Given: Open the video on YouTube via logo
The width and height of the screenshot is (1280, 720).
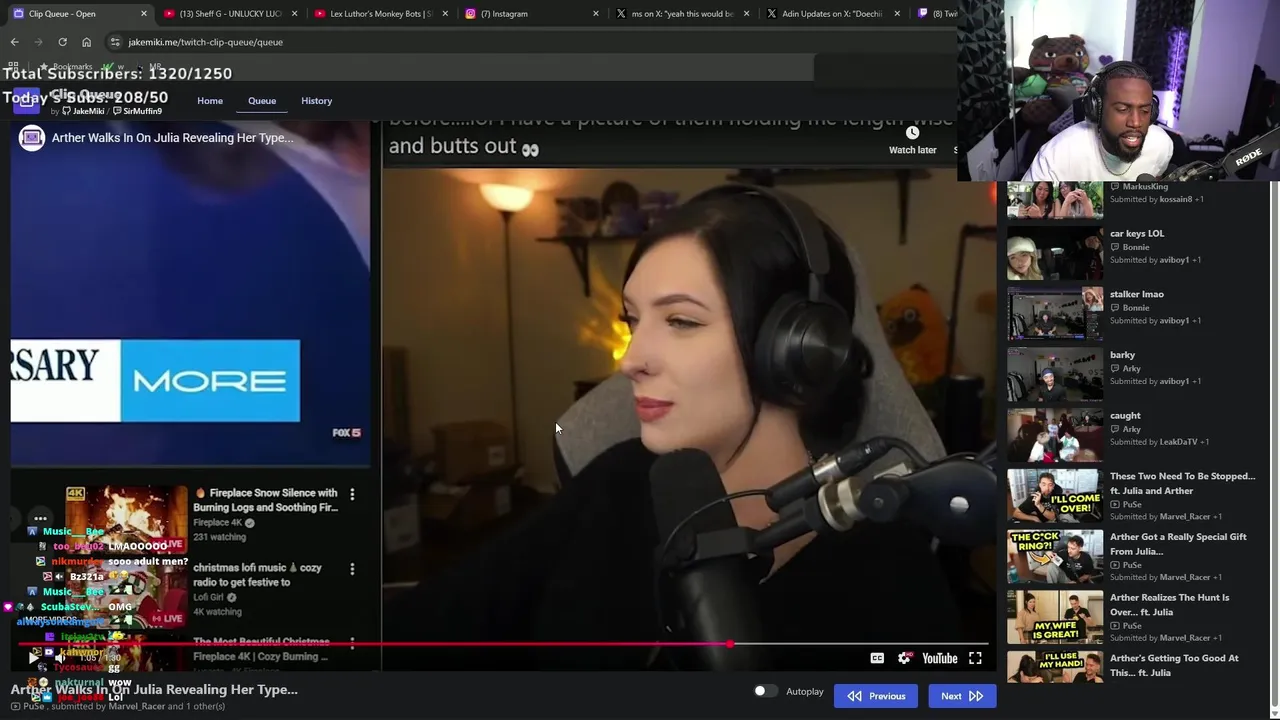Looking at the screenshot, I should (940, 658).
